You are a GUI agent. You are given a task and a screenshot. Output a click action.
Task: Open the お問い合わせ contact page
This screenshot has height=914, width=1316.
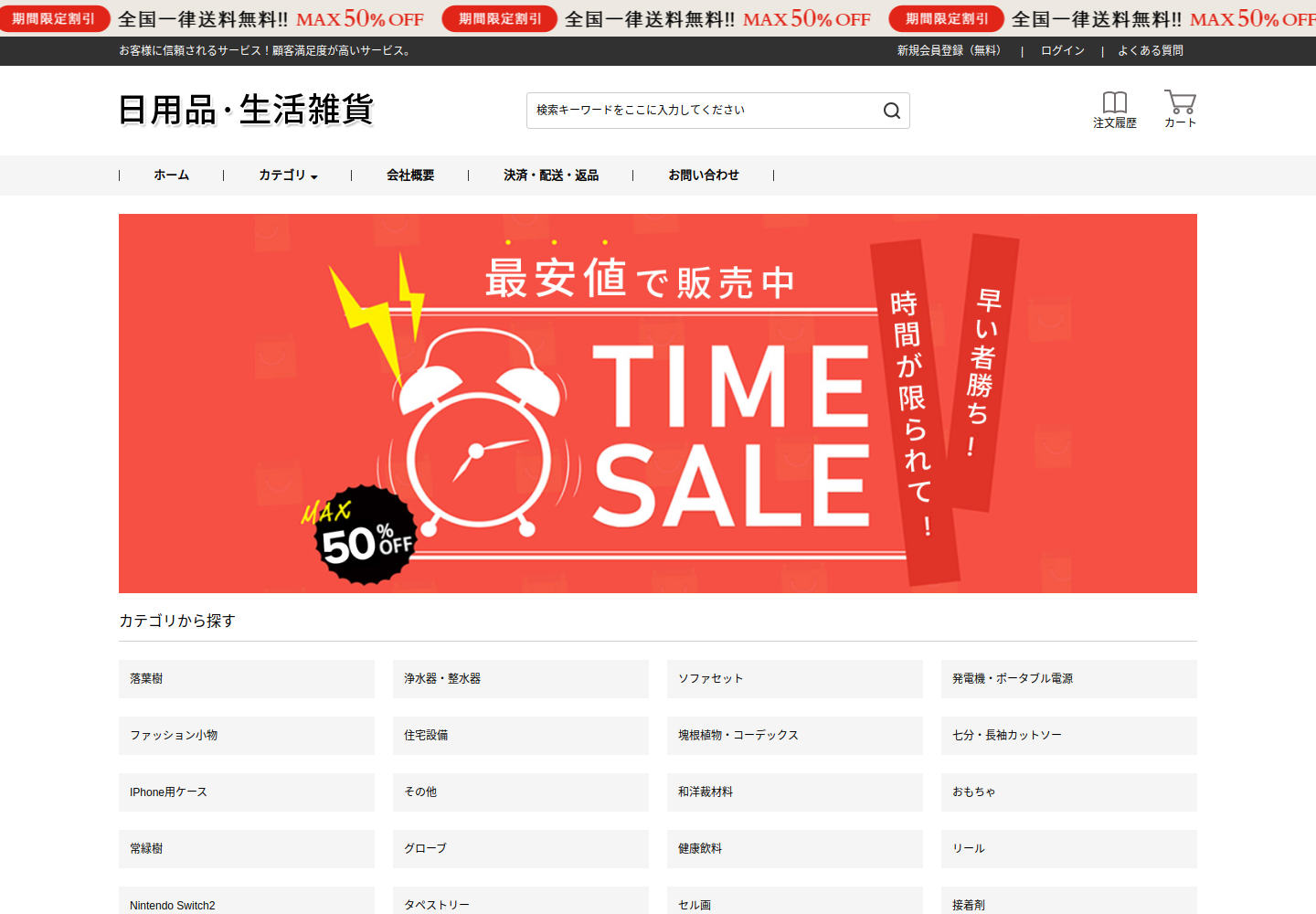click(704, 175)
